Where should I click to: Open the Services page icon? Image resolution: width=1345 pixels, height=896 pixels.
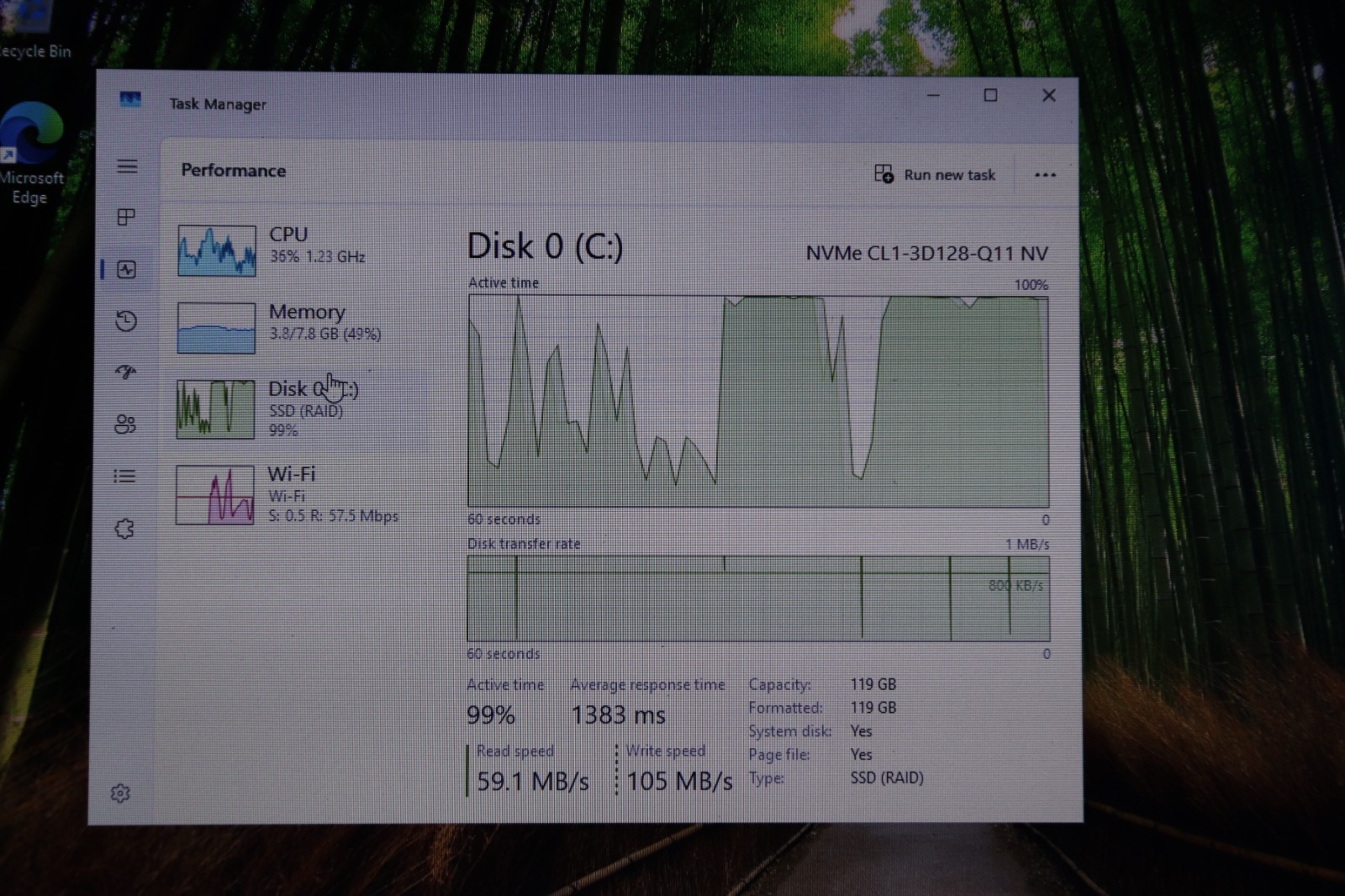124,529
